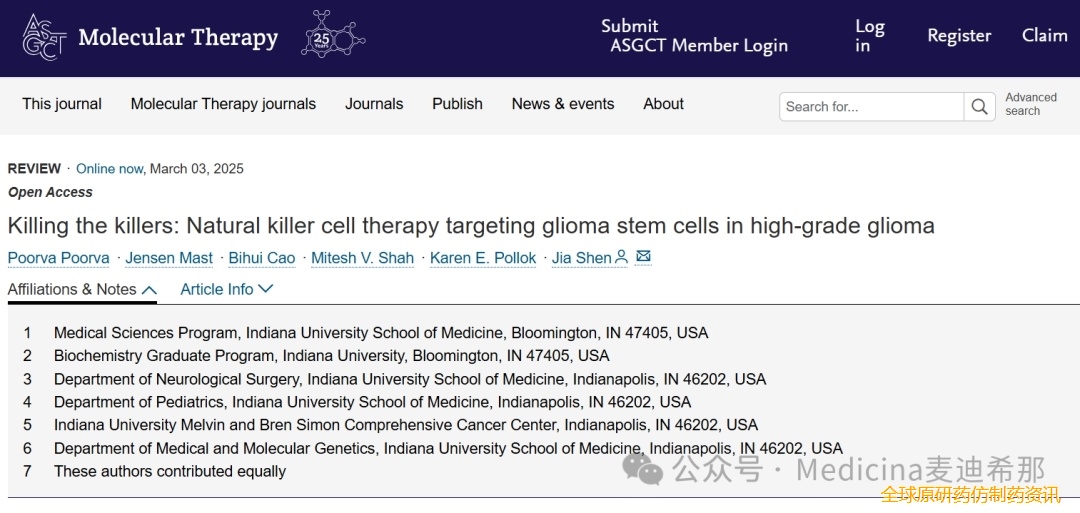
Task: Open the Molecular Therapy journals menu
Action: click(223, 104)
